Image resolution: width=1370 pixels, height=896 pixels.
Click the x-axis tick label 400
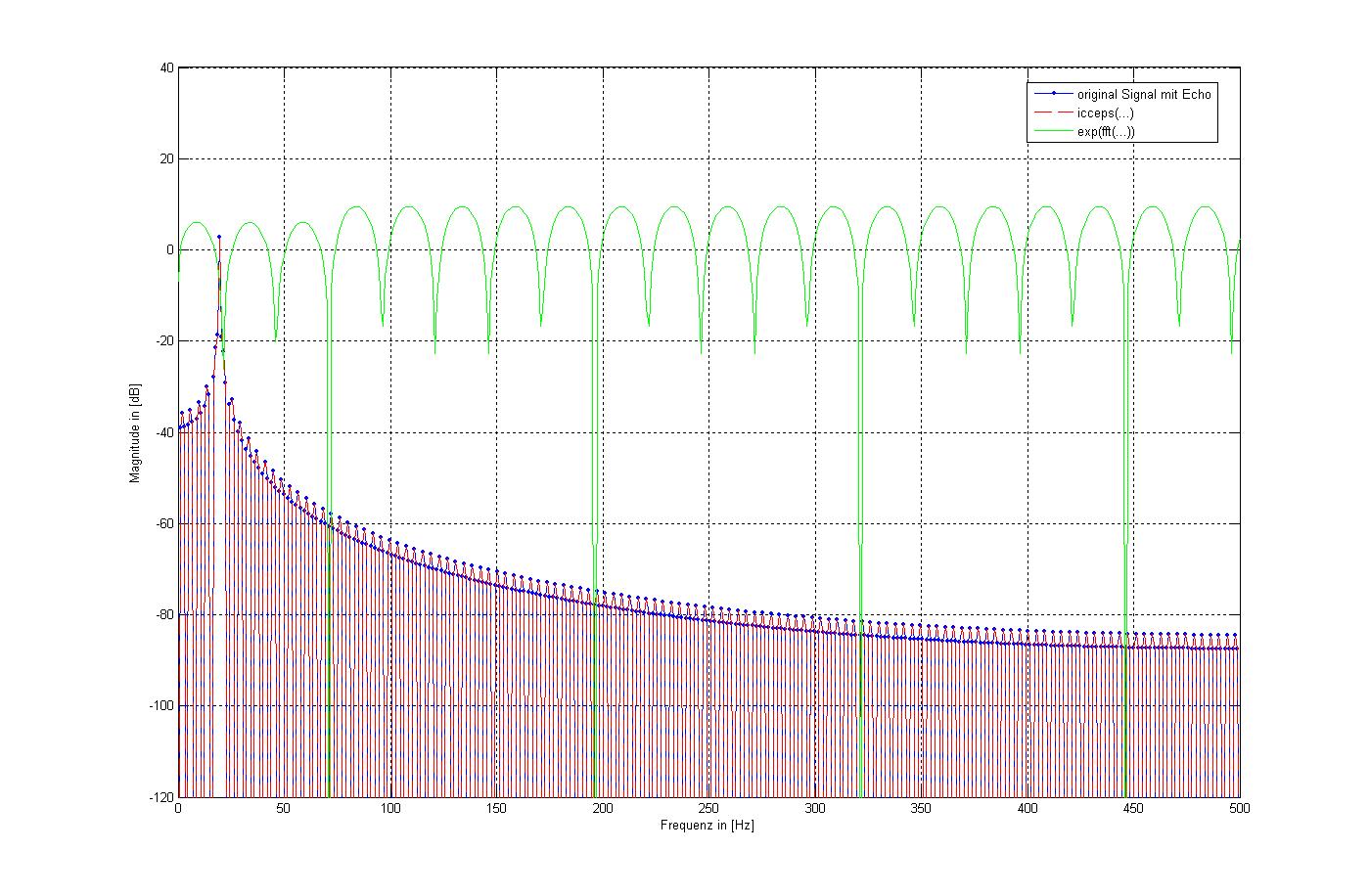coord(1027,809)
